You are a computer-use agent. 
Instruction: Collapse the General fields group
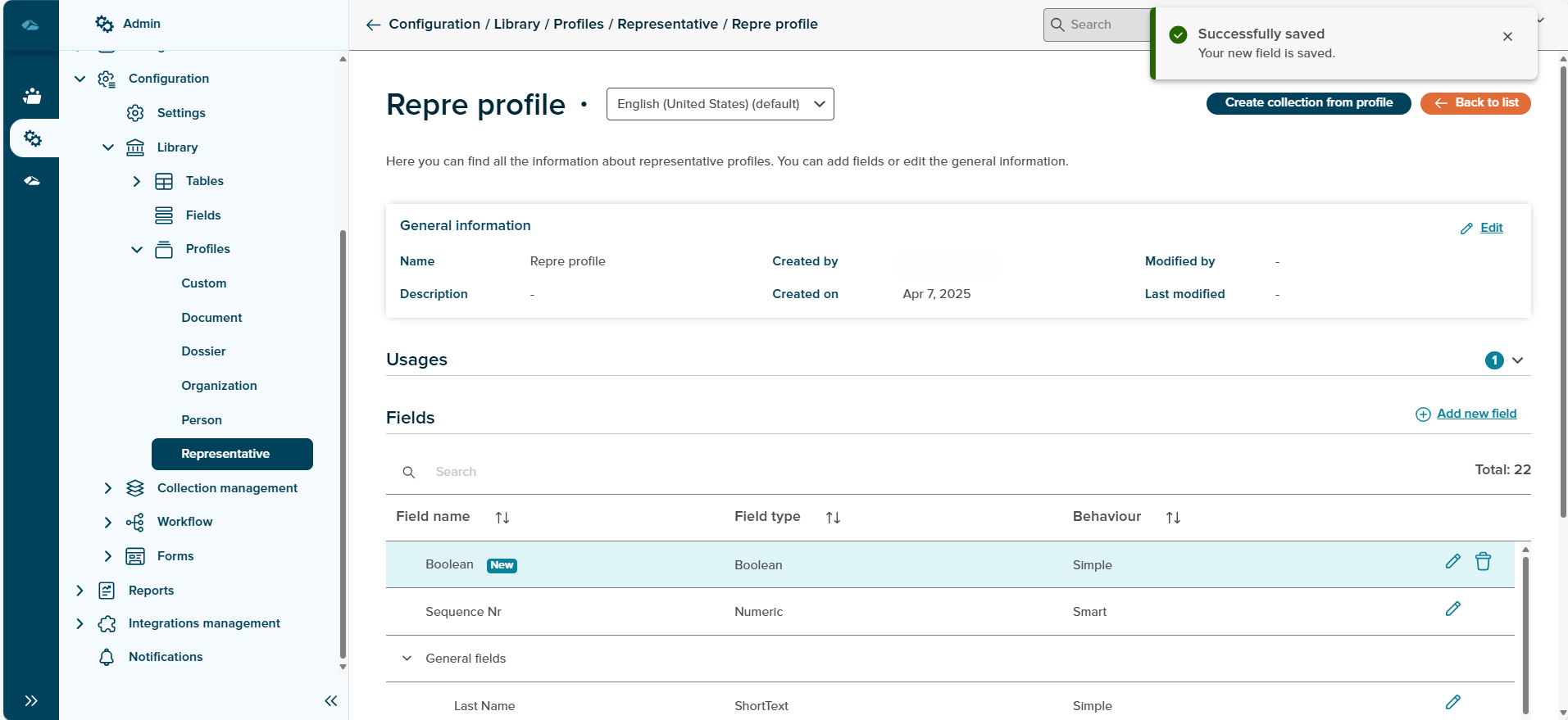pyautogui.click(x=407, y=659)
